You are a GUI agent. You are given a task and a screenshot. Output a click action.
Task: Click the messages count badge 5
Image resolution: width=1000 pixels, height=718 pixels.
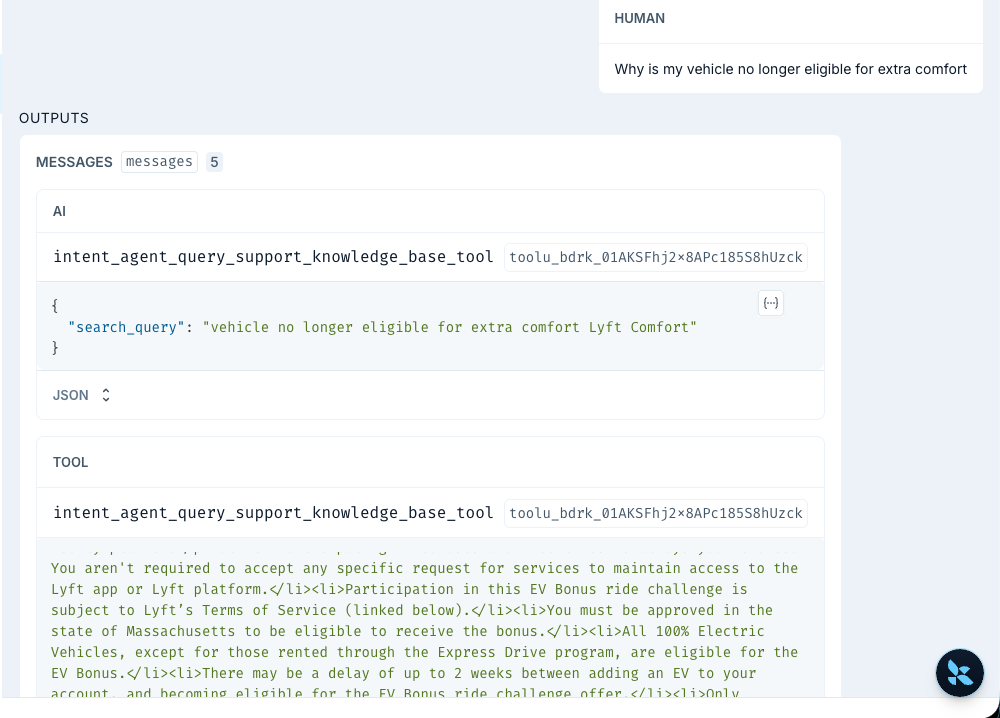(x=214, y=162)
